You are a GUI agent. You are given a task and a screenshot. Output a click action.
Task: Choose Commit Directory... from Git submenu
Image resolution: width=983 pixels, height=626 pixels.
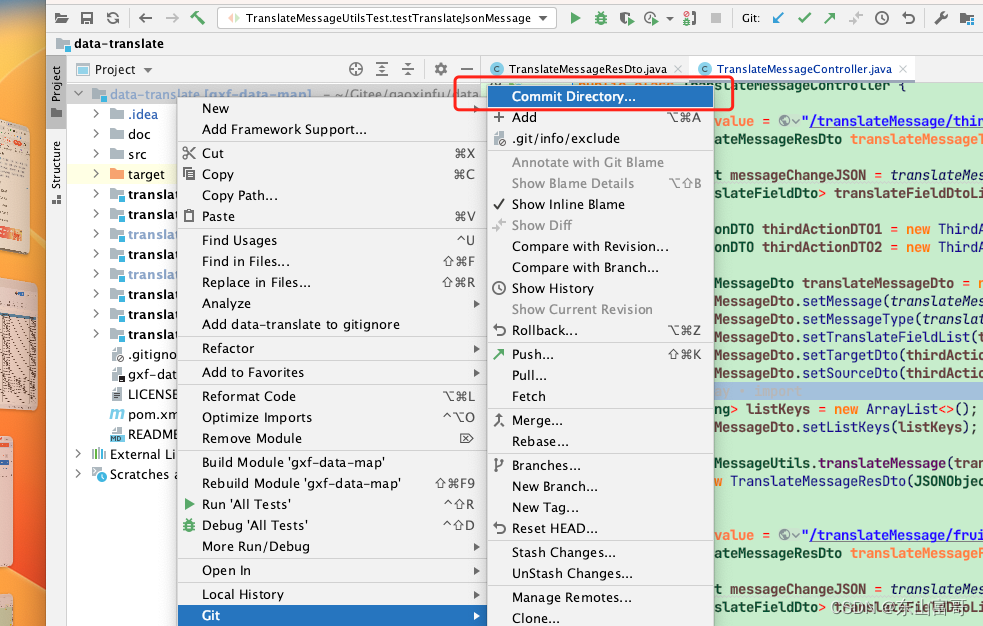[601, 97]
